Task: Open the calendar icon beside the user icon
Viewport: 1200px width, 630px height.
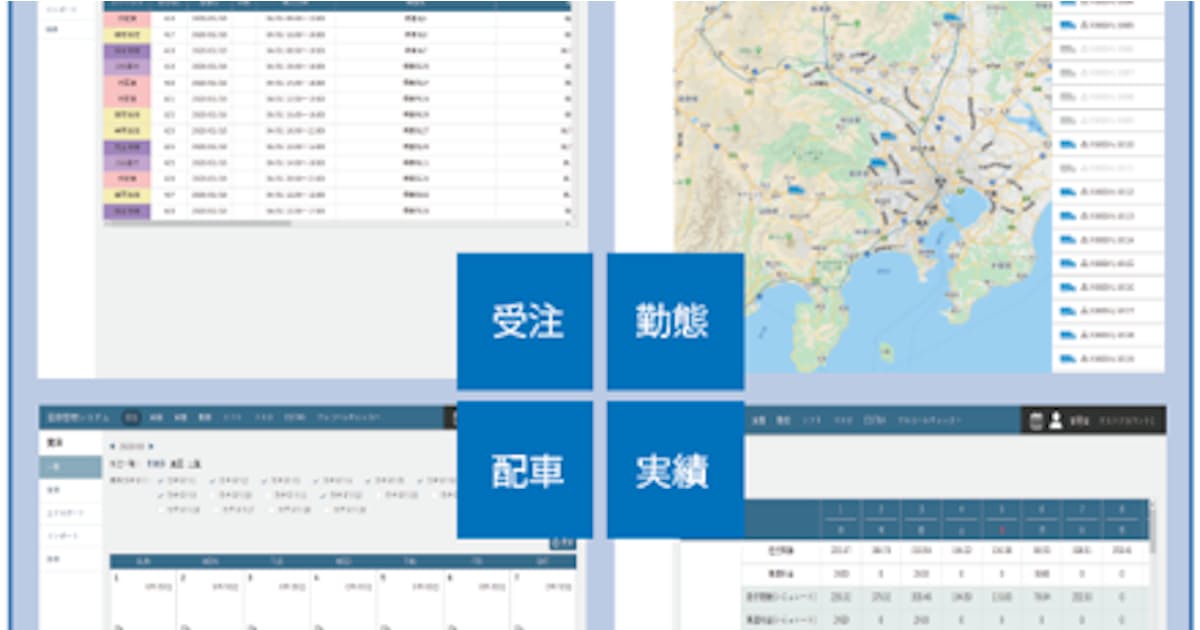Action: pyautogui.click(x=1037, y=421)
